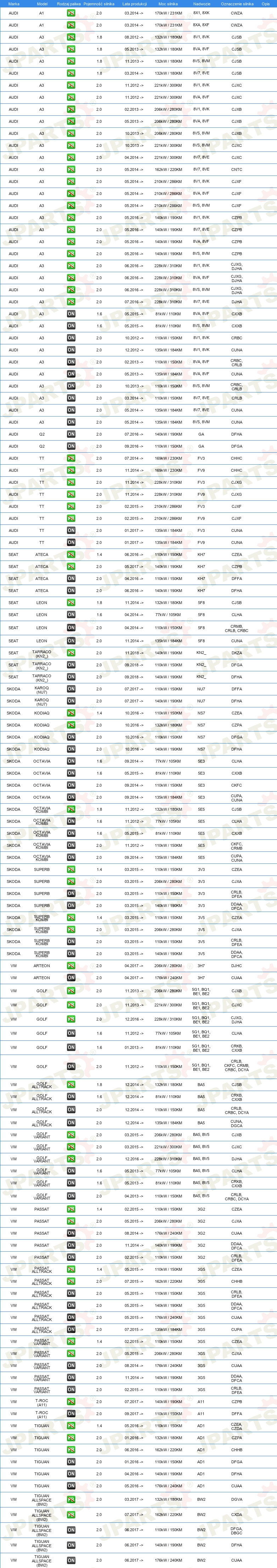Screen dimensions: 277x1568
Task: Click diesel ON icon in Skoda Karoq DFHA row
Action: click(71, 701)
